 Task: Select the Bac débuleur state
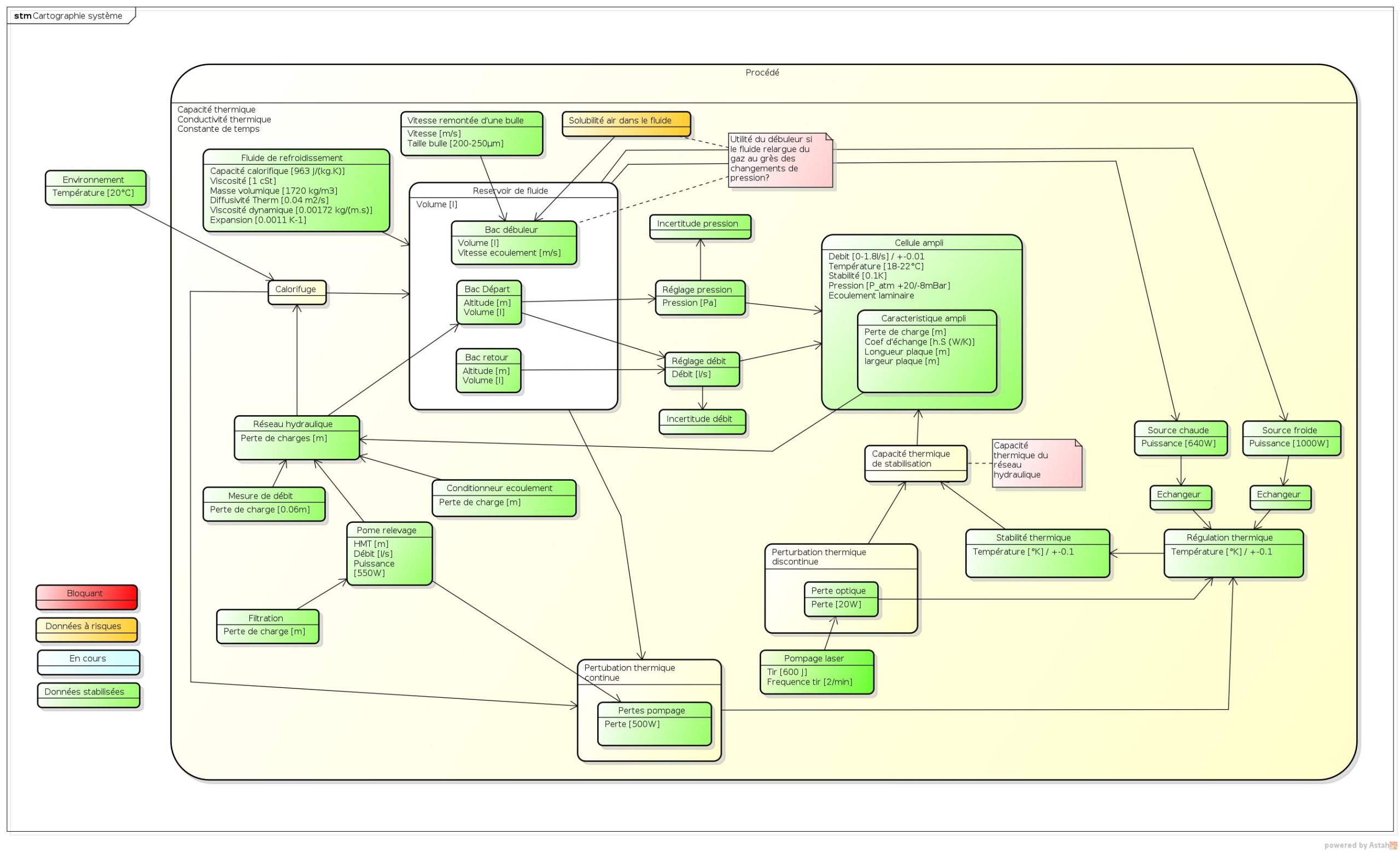(x=514, y=243)
